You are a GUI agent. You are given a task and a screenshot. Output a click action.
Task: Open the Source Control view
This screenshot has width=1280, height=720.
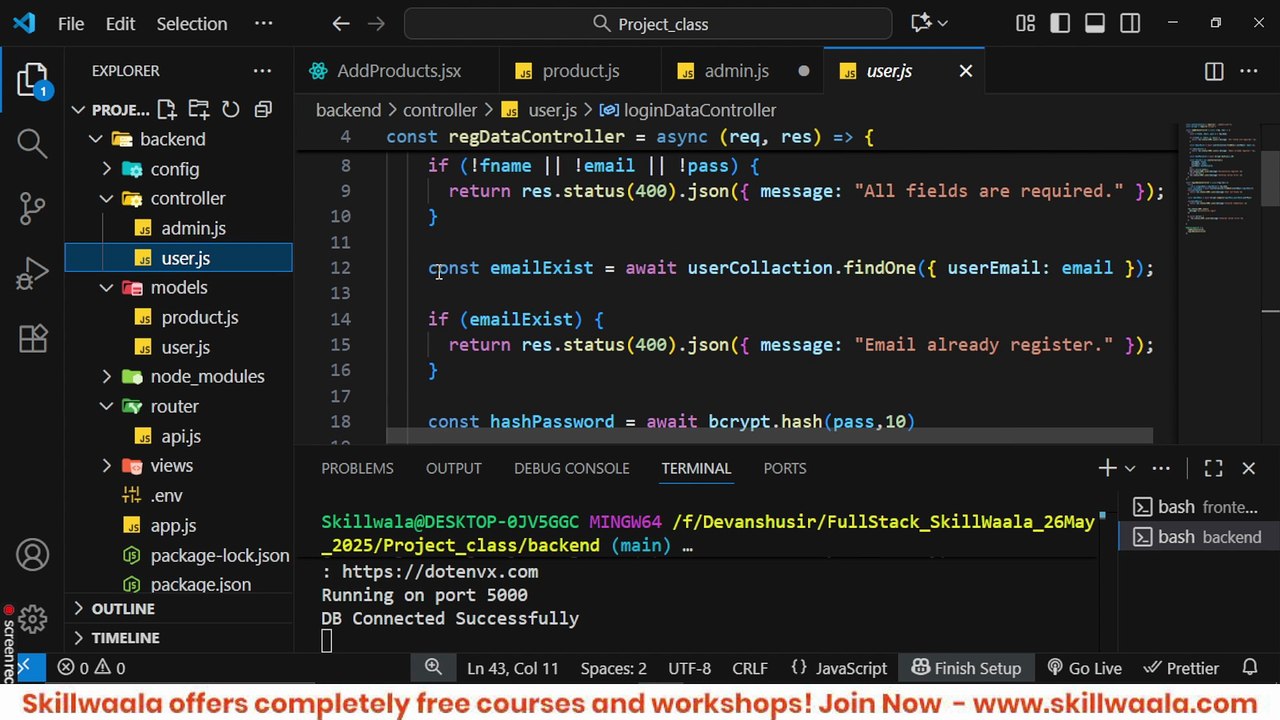coord(32,207)
